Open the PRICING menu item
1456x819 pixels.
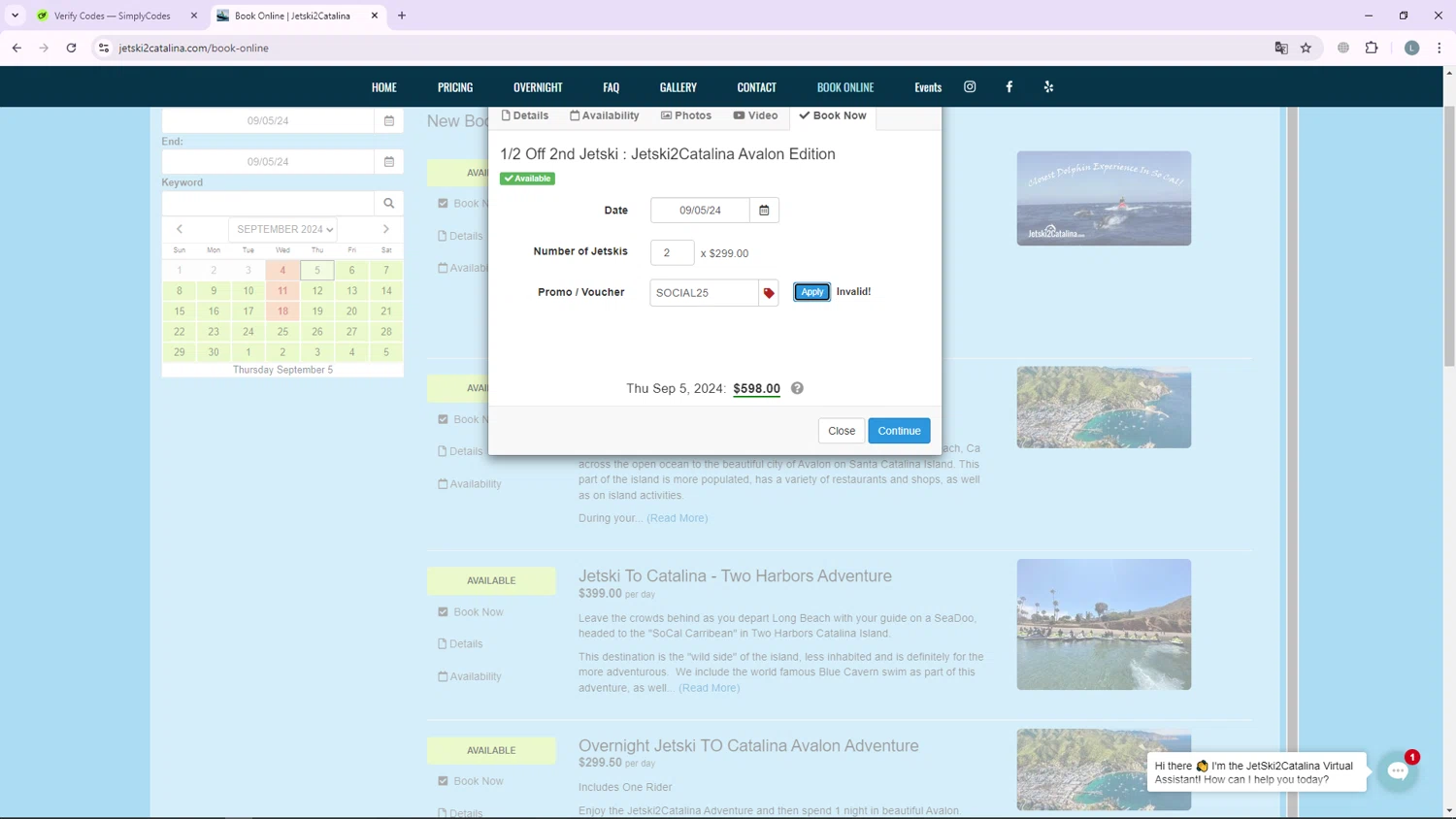(x=455, y=87)
